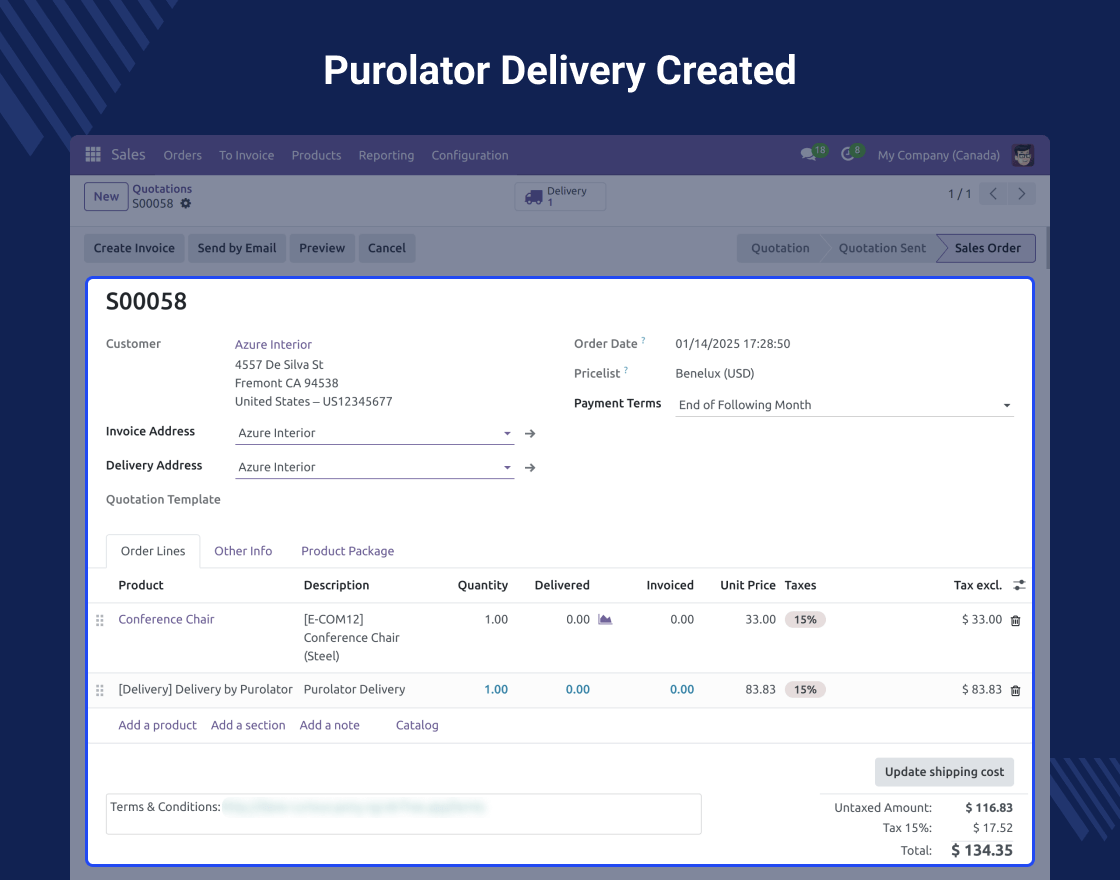The height and width of the screenshot is (880, 1120).
Task: Click Send by Email button
Action: point(236,248)
